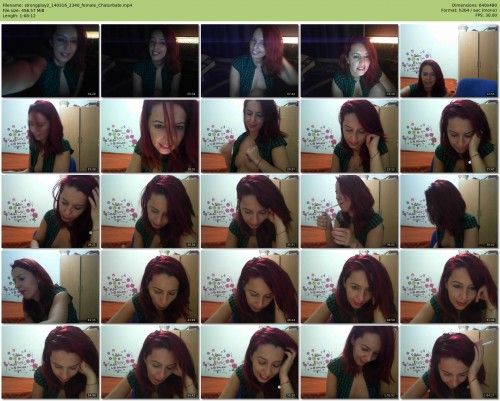500x401 pixels.
Task: Open the thumbnail showing the blue chair
Action: (449, 61)
